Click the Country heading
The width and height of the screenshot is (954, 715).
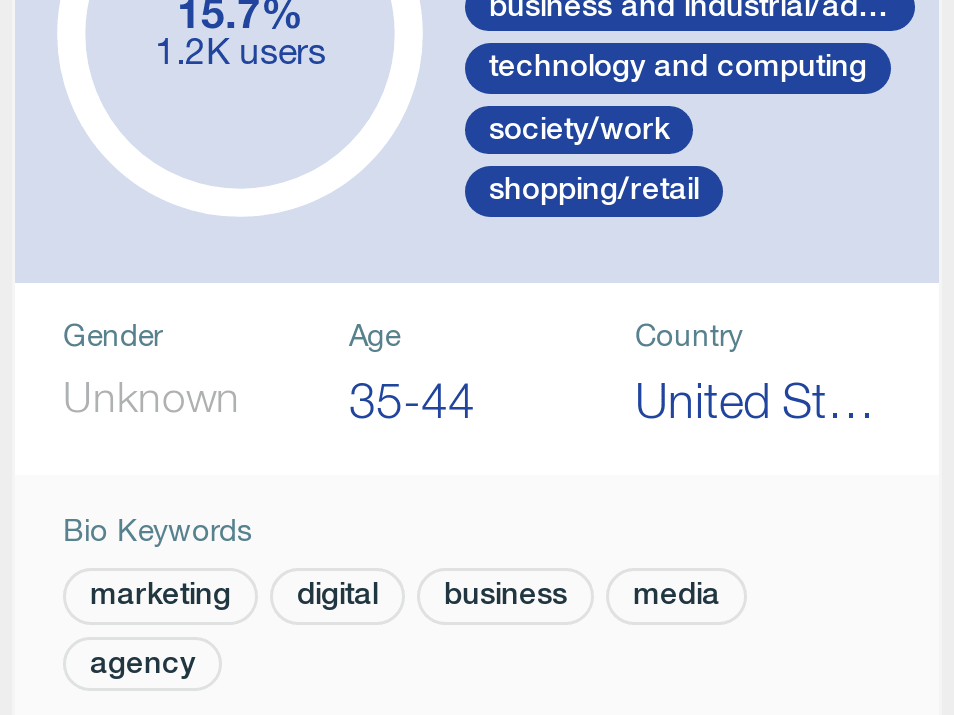pyautogui.click(x=688, y=336)
